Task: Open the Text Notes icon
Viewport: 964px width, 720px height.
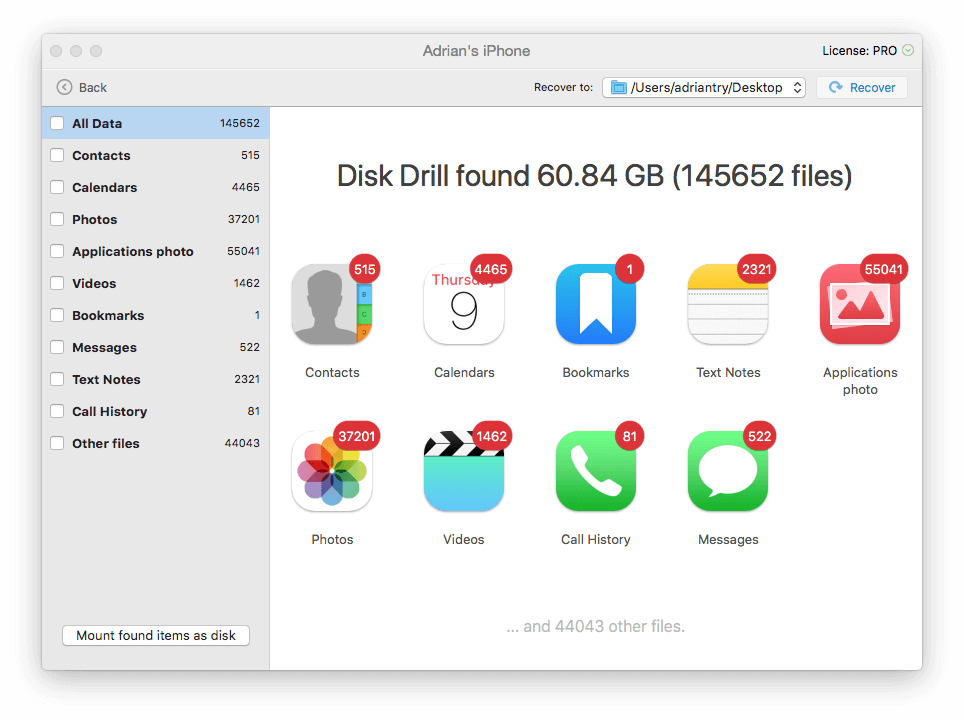Action: point(728,304)
